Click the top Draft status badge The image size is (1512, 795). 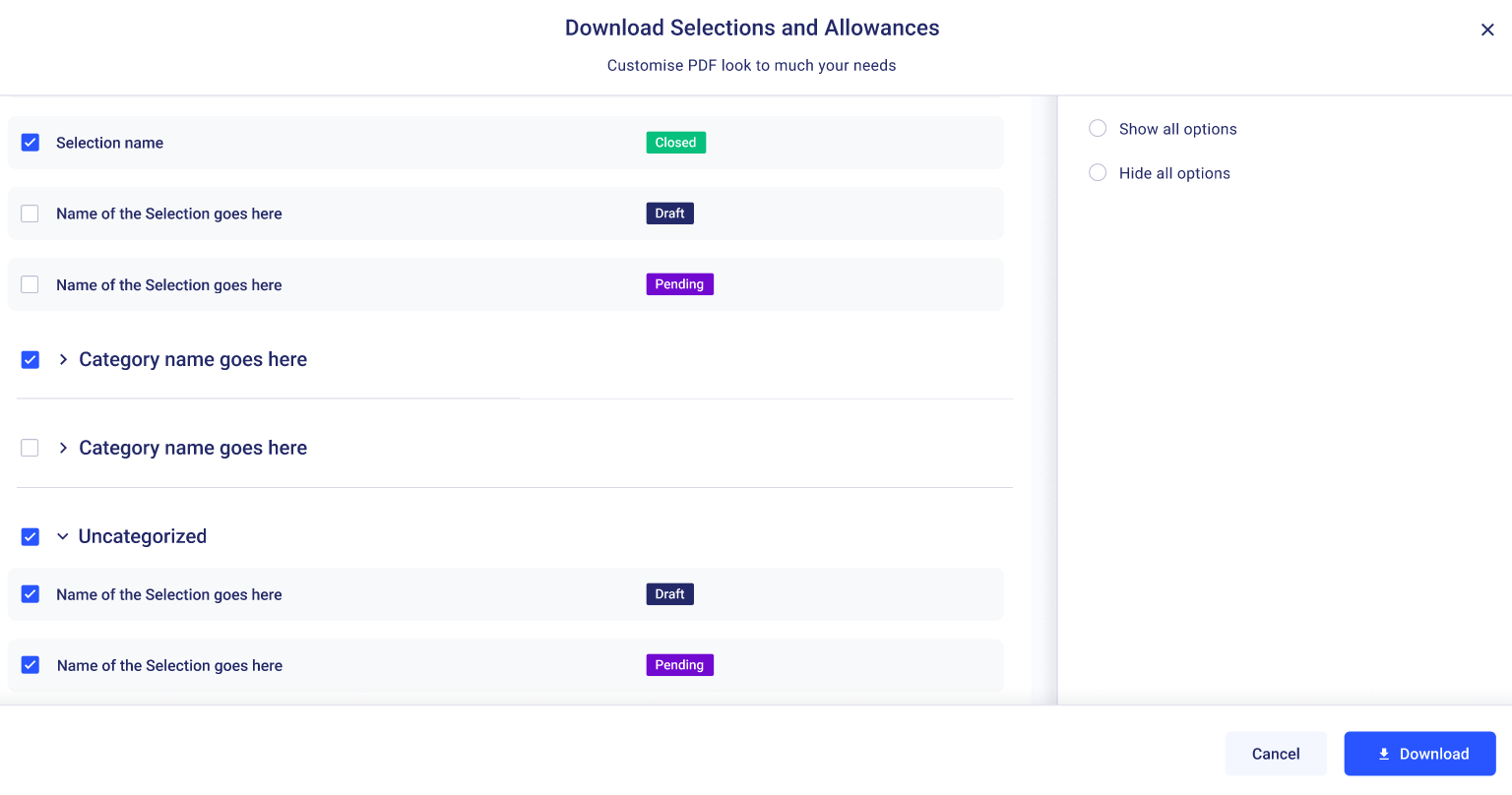pyautogui.click(x=669, y=214)
